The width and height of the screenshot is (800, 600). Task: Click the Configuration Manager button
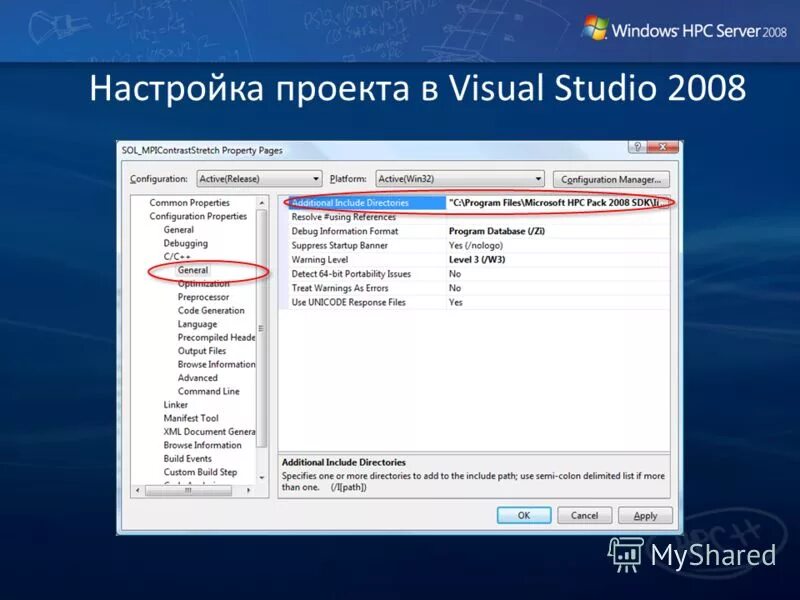click(611, 180)
